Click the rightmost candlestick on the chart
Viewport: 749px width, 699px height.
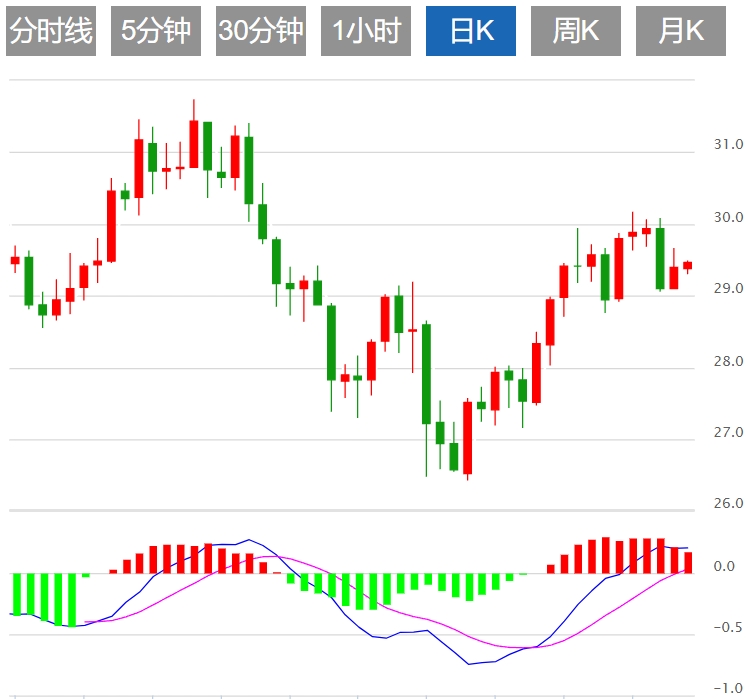point(688,265)
